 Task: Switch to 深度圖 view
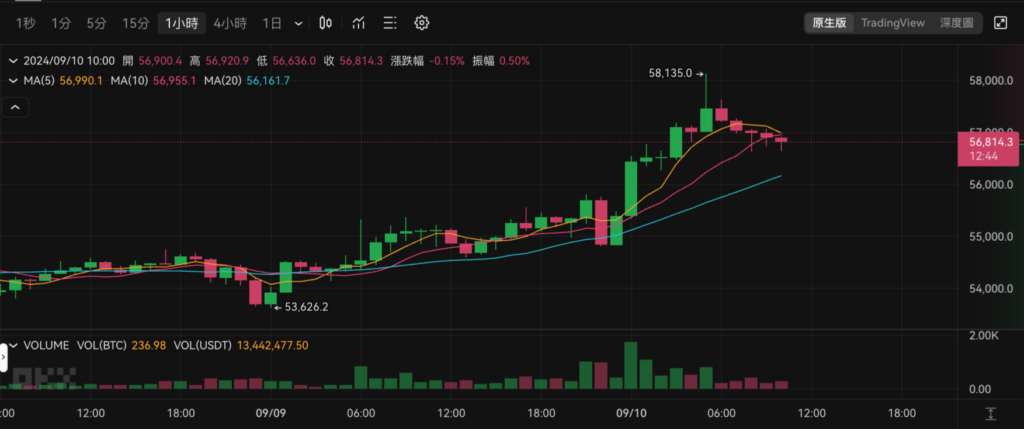pos(956,23)
